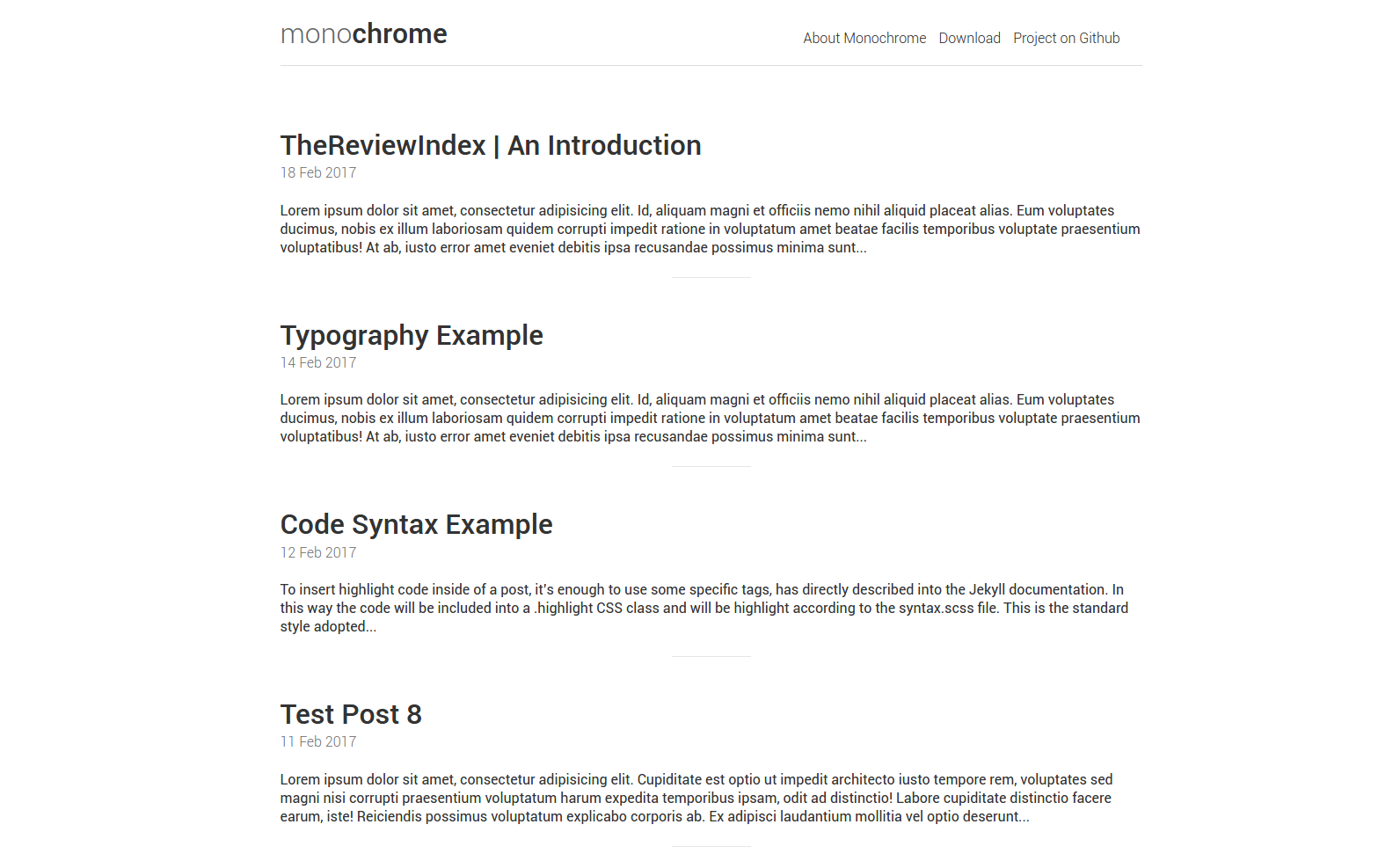Select the Code Syntax Example post title

pyautogui.click(x=416, y=525)
